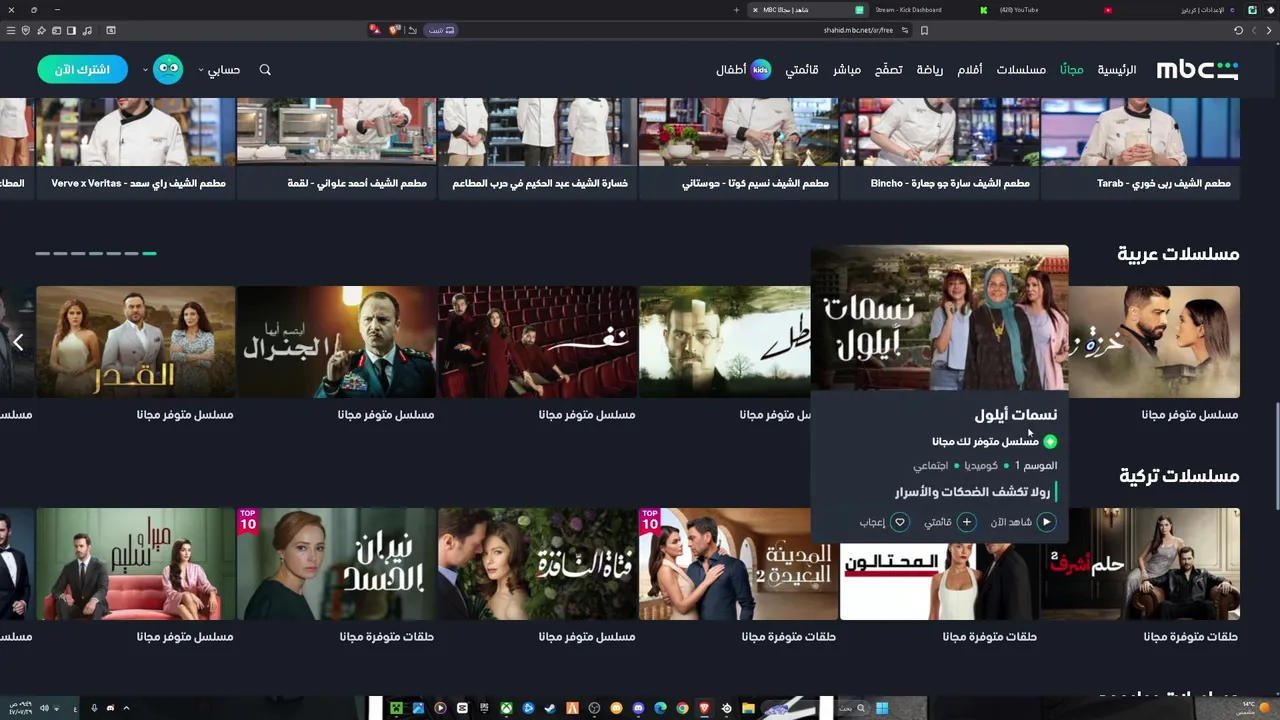Open the قائمتي menu item
The height and width of the screenshot is (720, 1280).
802,70
